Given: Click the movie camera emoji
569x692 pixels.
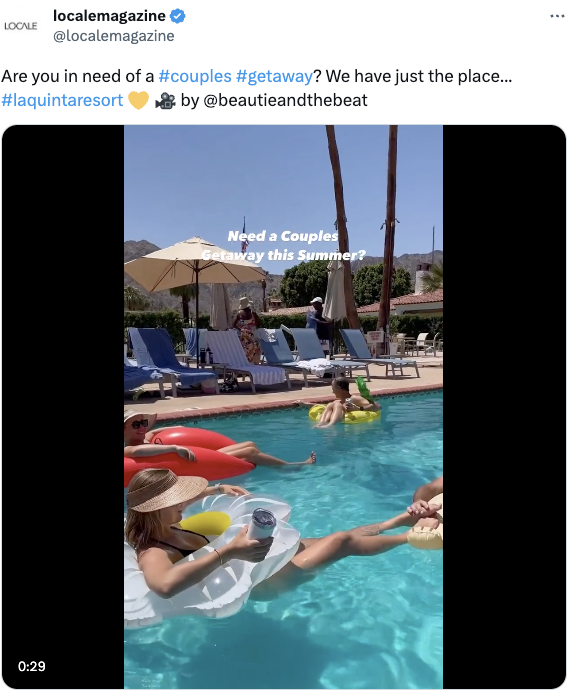Looking at the screenshot, I should click(x=165, y=101).
